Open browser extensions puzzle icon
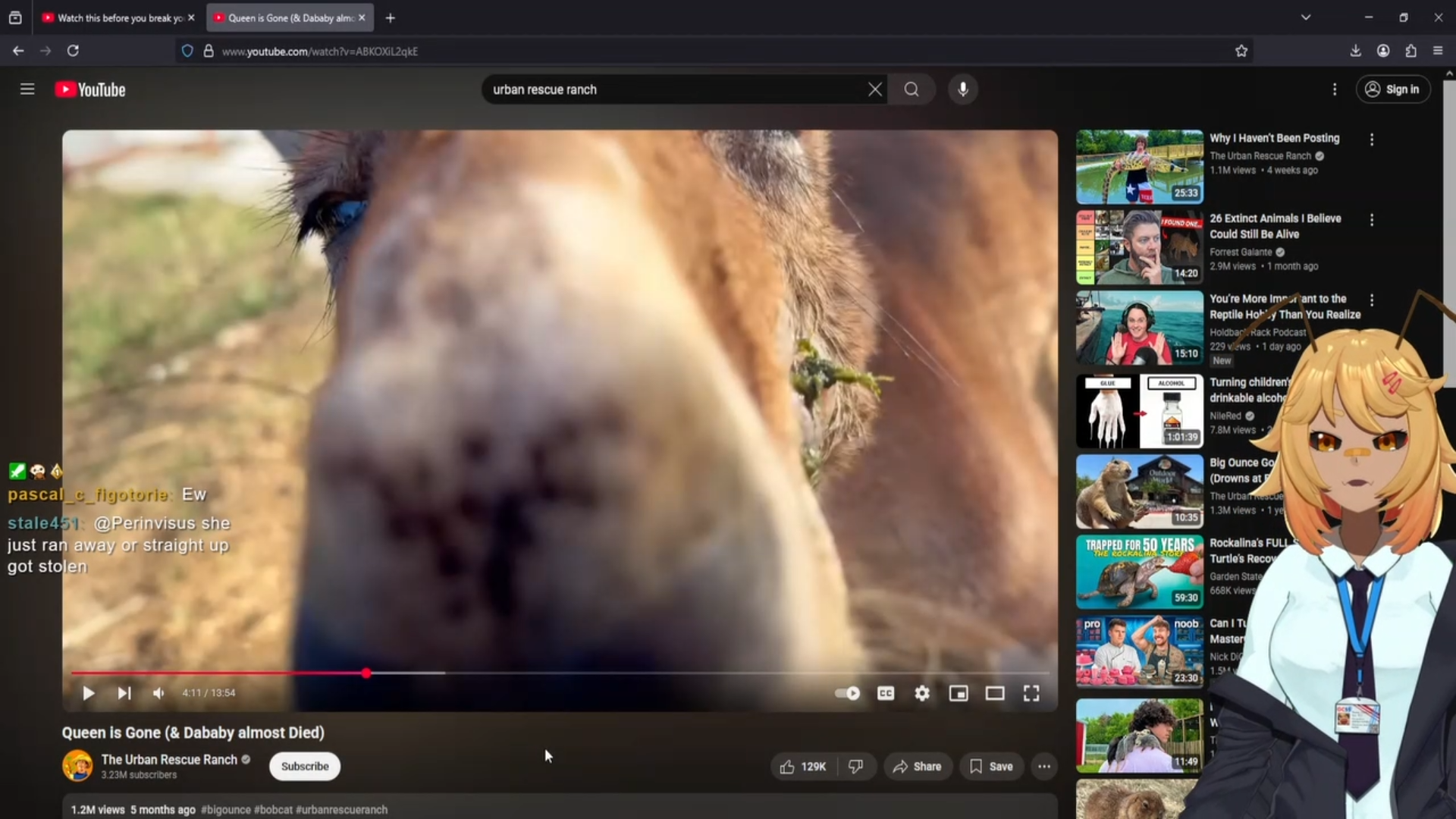1456x819 pixels. [1410, 51]
